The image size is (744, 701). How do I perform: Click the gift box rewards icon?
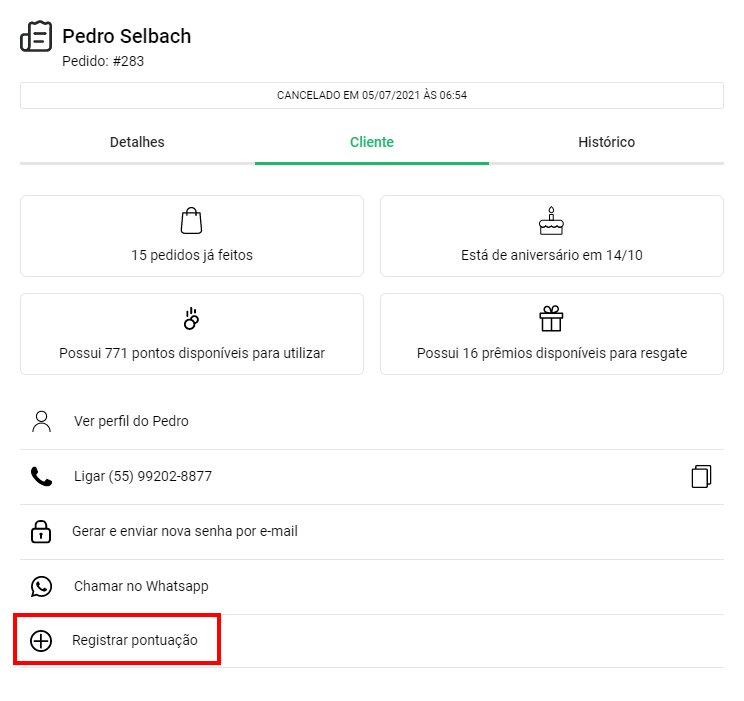coord(551,318)
